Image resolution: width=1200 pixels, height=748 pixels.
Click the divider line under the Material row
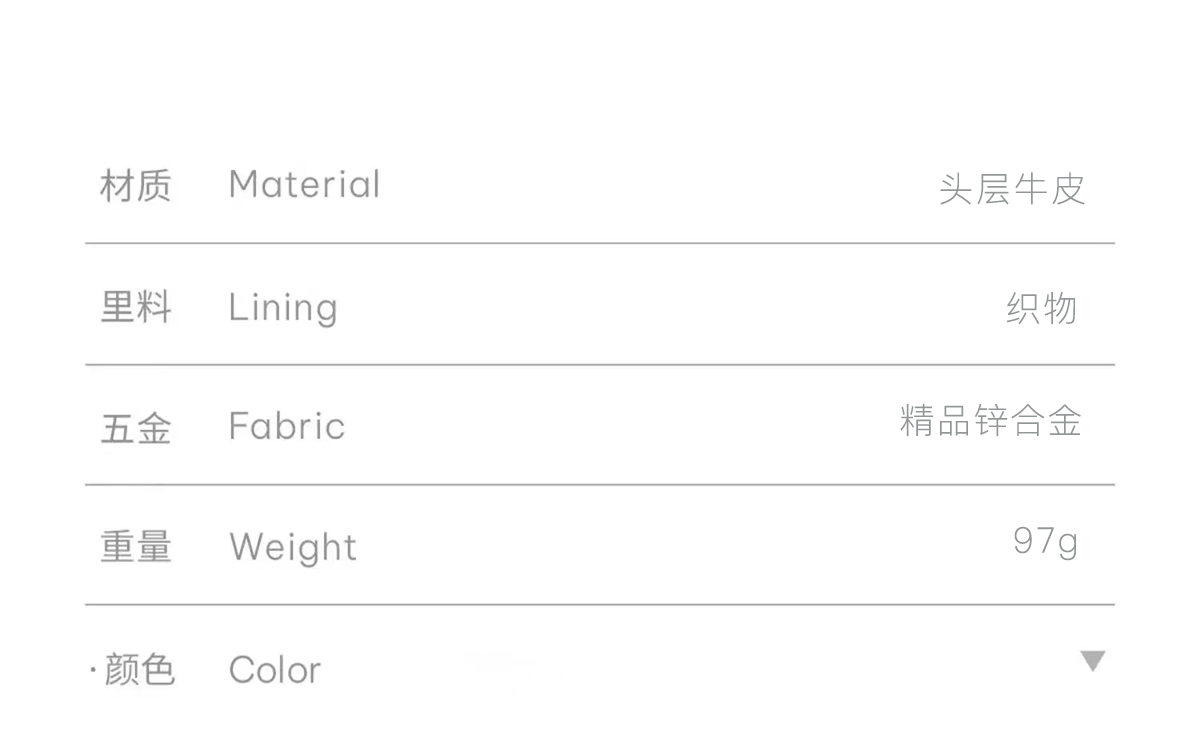(x=600, y=243)
